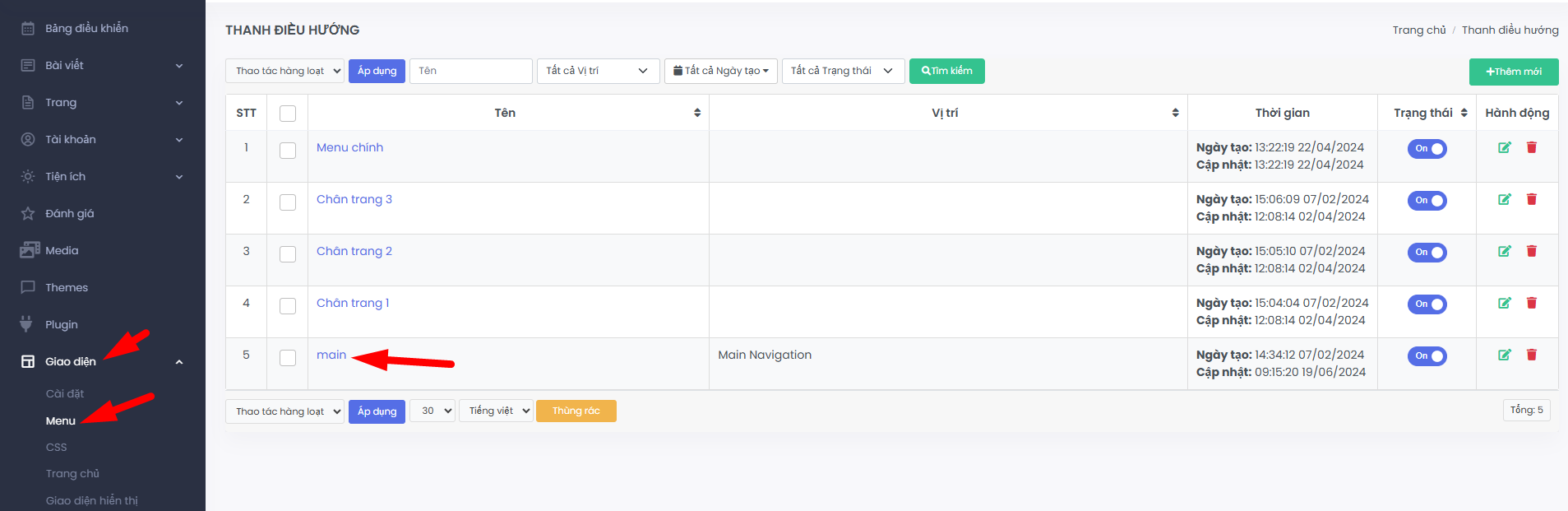Click the Plugin plug icon
1568x511 pixels.
pos(26,324)
